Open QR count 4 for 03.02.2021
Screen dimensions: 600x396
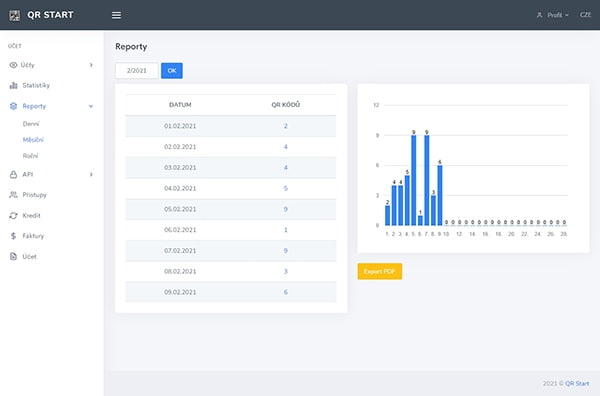pos(285,168)
